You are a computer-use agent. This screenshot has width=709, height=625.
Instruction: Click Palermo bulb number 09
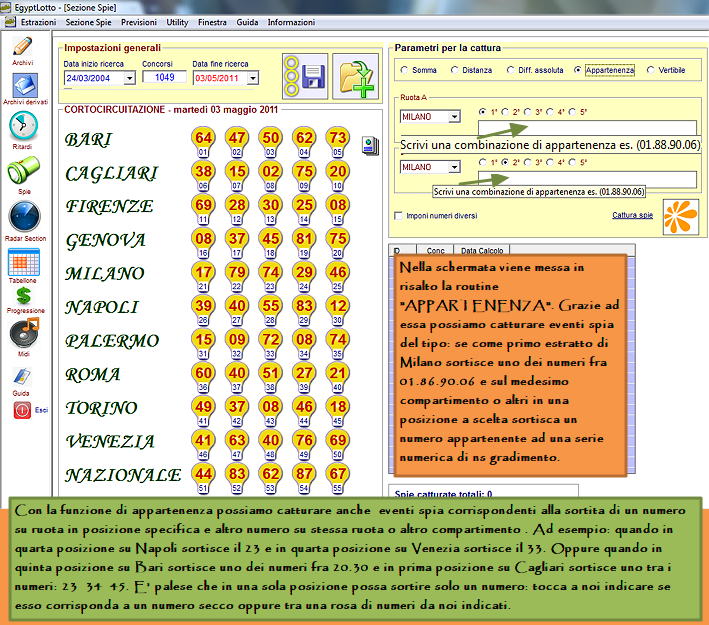click(237, 340)
